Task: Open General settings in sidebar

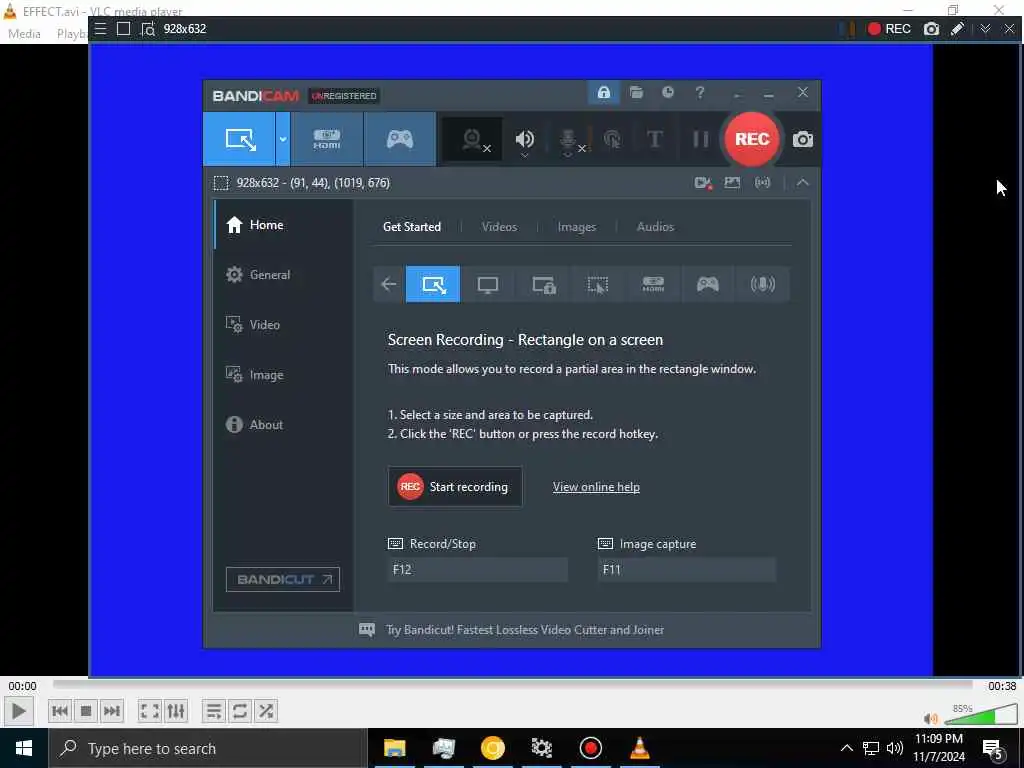Action: coord(283,275)
